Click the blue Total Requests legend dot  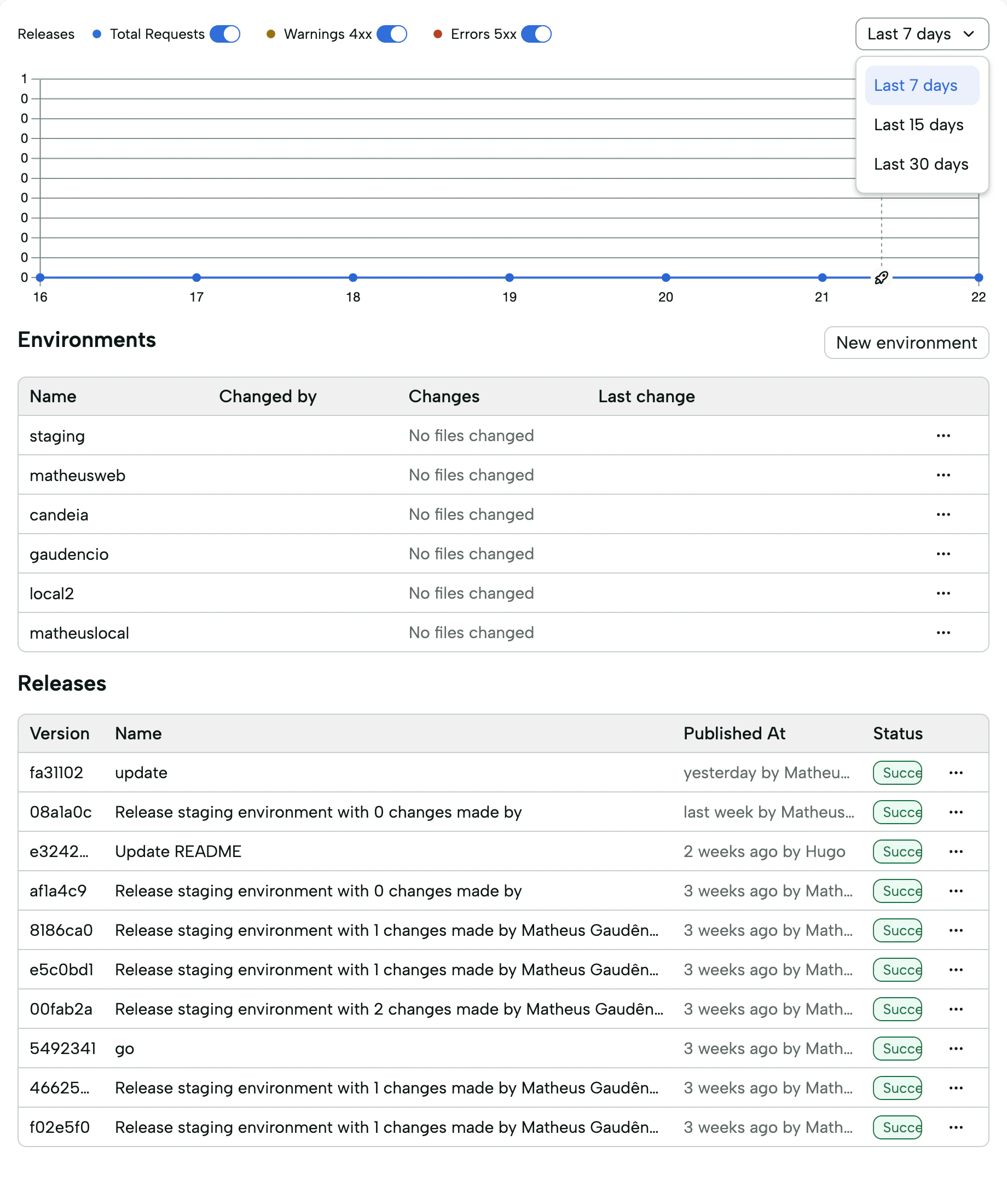97,34
